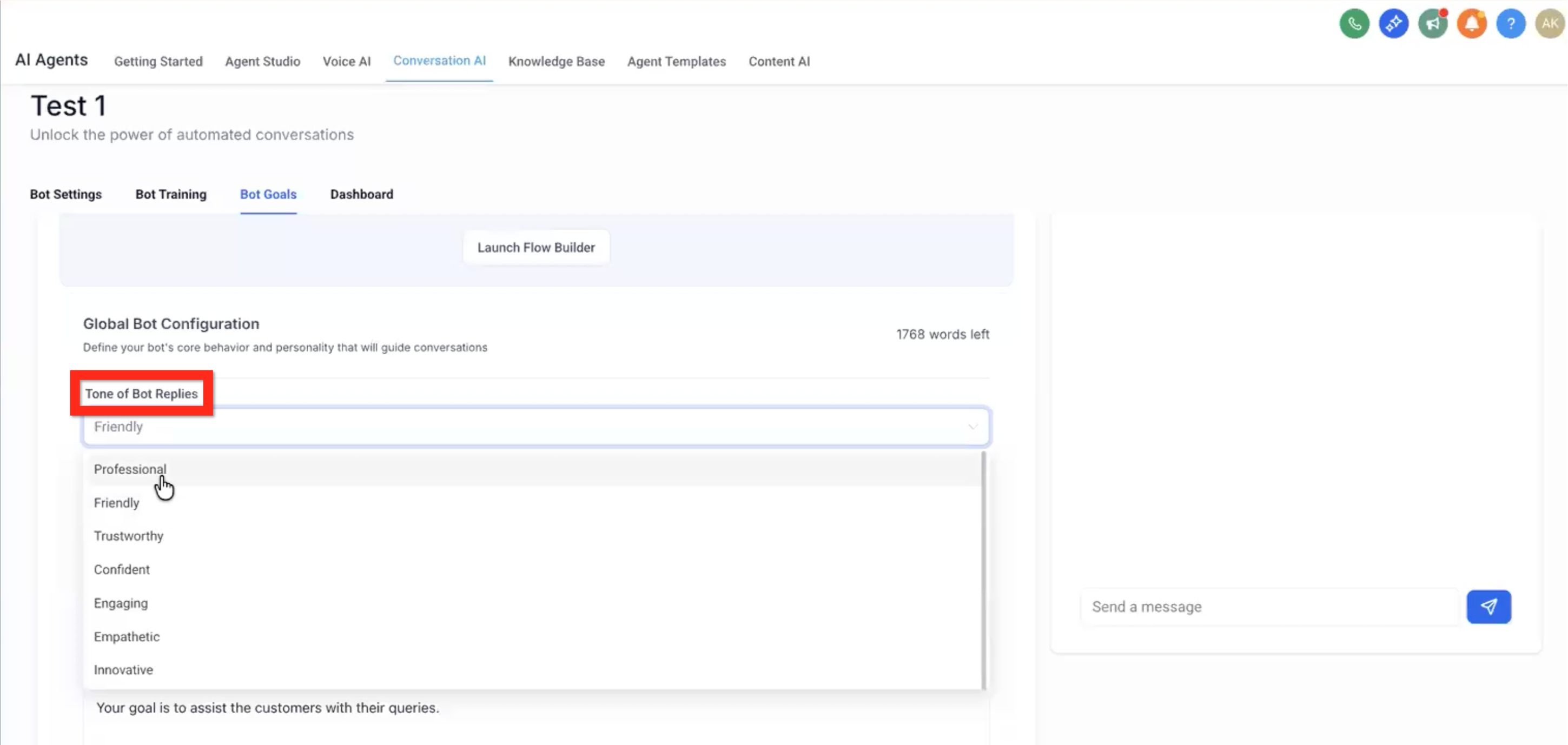Viewport: 1568px width, 745px height.
Task: Click the 1768 words left counter
Action: 942,334
